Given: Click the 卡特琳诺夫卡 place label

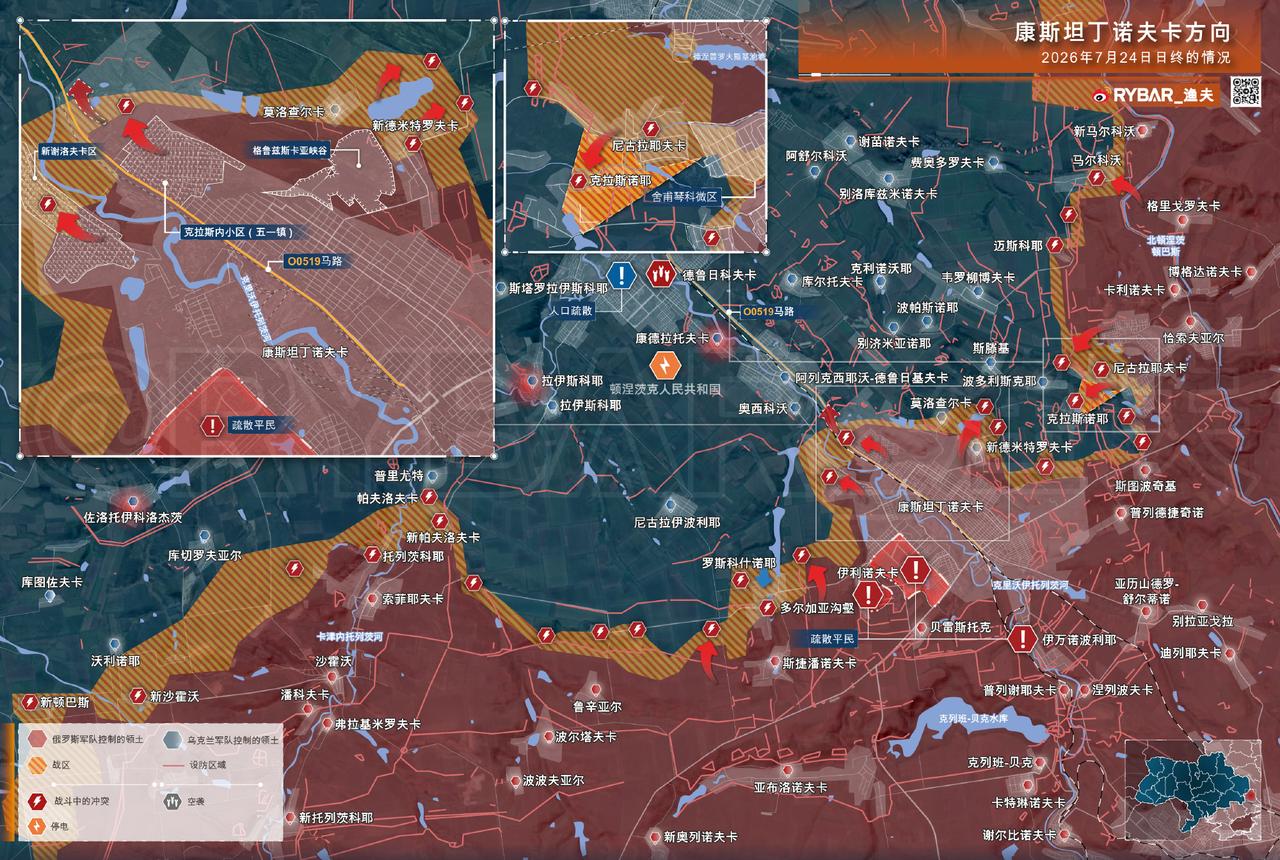Looking at the screenshot, I should point(1029,803).
